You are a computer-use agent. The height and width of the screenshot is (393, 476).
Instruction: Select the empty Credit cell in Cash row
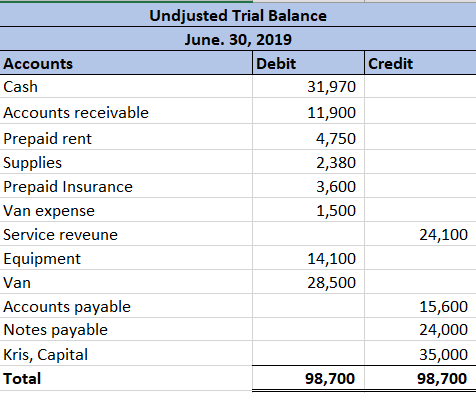point(420,86)
